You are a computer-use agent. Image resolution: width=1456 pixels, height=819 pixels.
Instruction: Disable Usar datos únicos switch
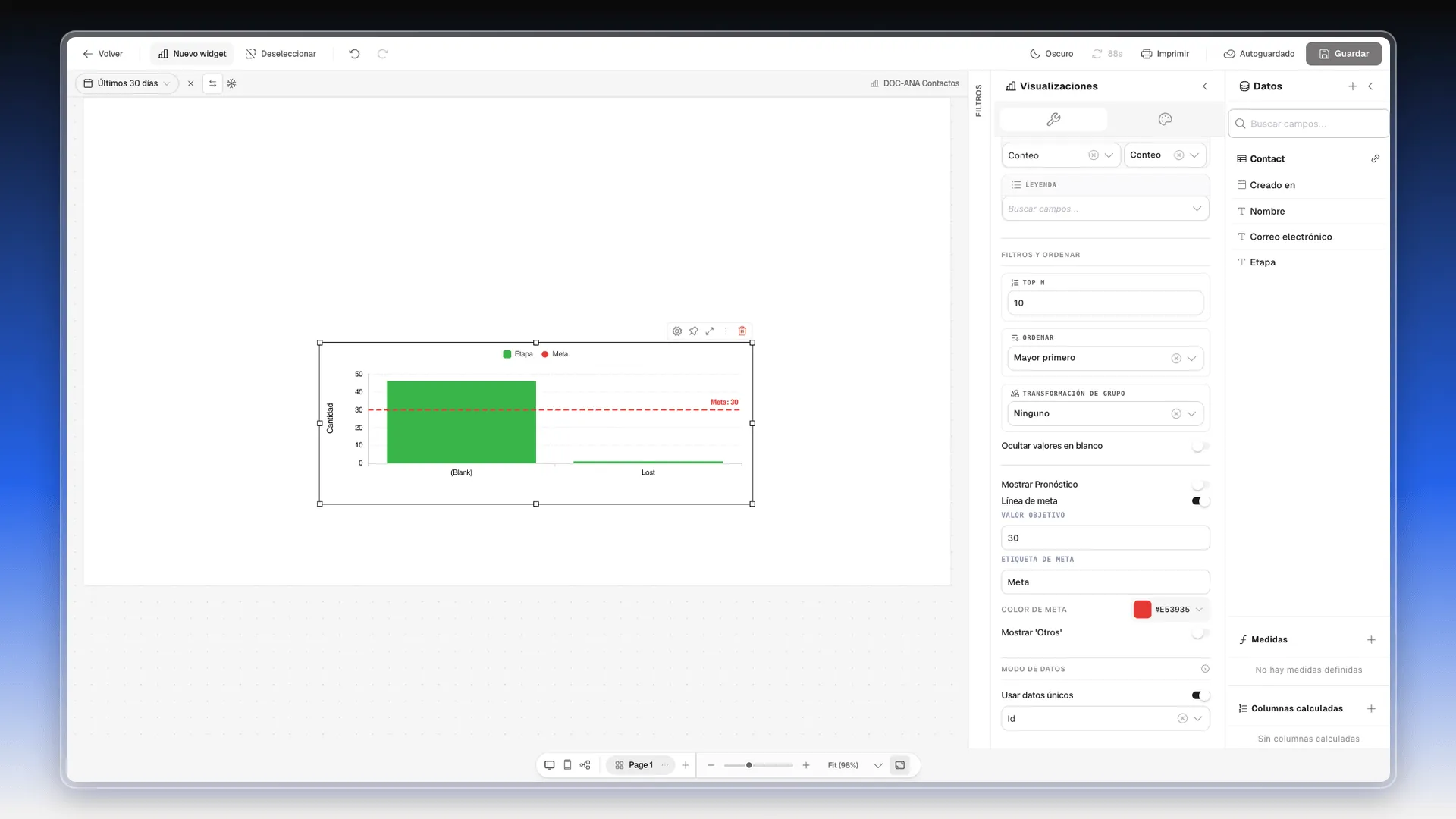coord(1200,695)
